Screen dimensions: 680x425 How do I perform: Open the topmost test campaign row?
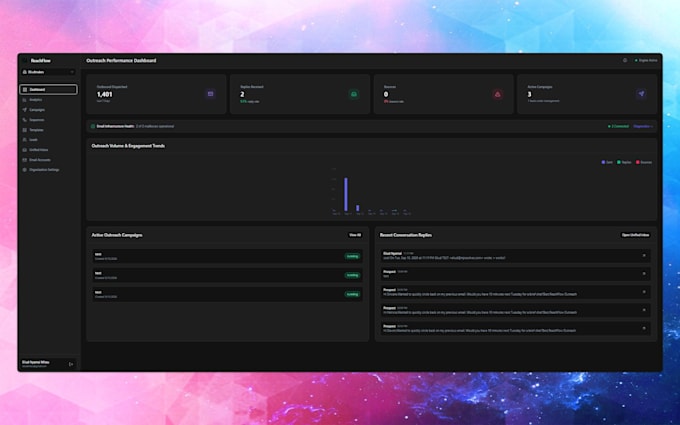[227, 256]
